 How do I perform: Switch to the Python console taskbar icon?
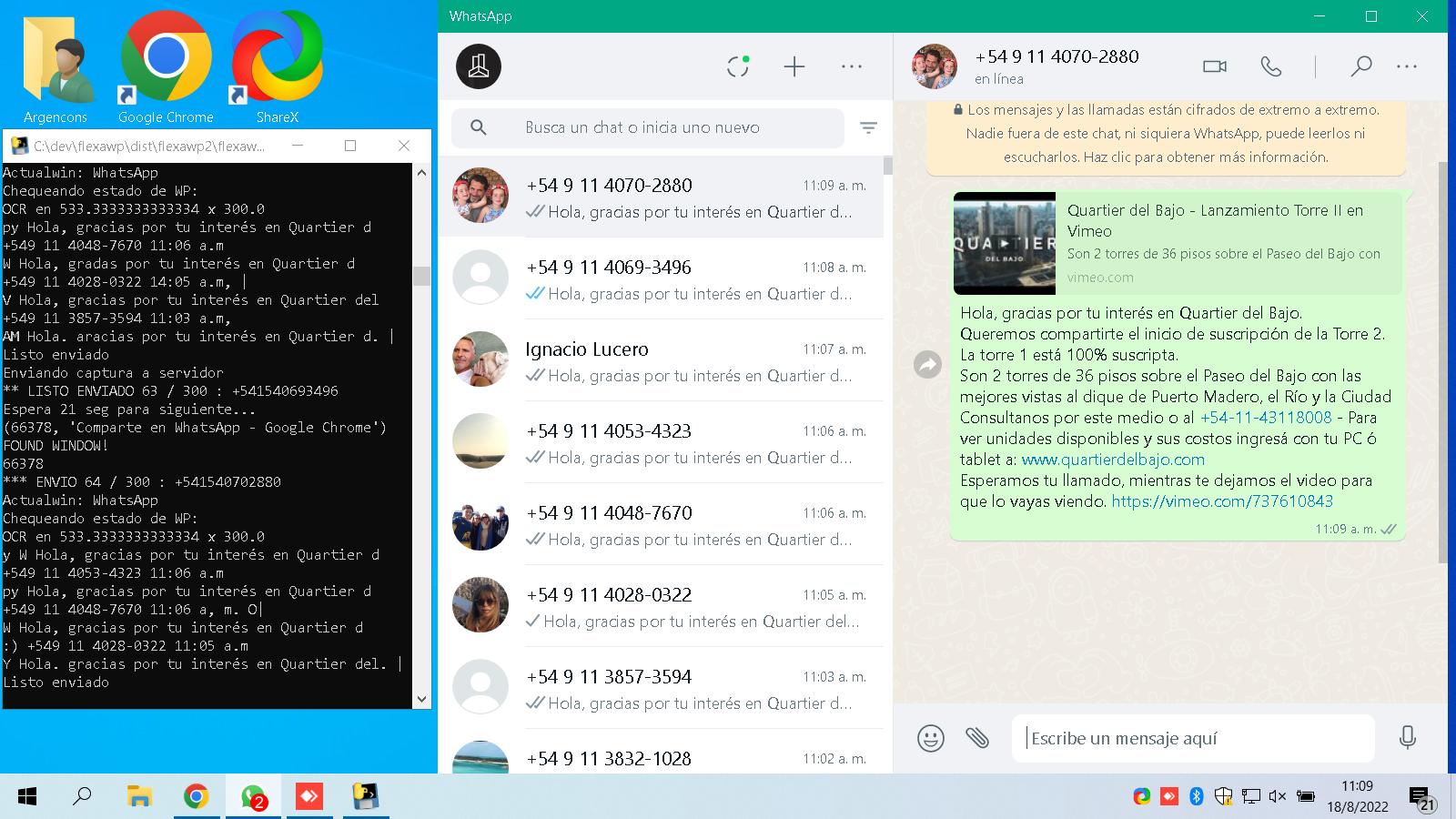point(366,797)
